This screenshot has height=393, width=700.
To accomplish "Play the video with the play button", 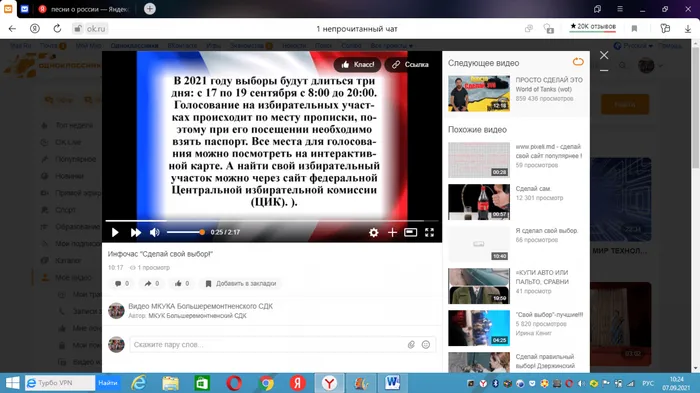I will coord(115,232).
